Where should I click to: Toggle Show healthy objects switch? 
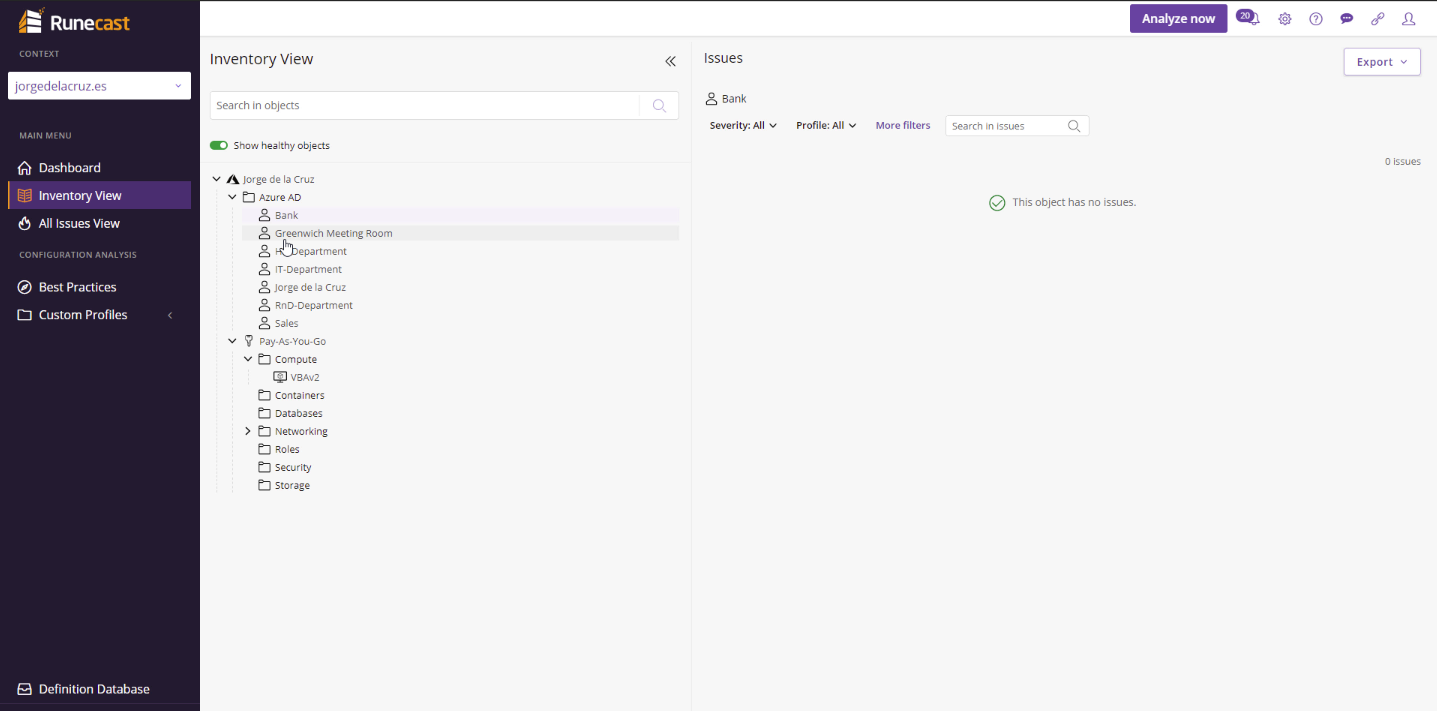pos(219,145)
